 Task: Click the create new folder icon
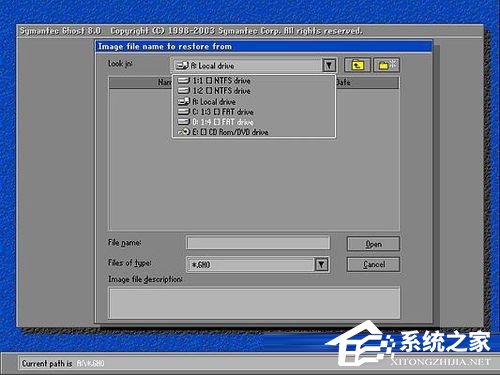pos(387,65)
